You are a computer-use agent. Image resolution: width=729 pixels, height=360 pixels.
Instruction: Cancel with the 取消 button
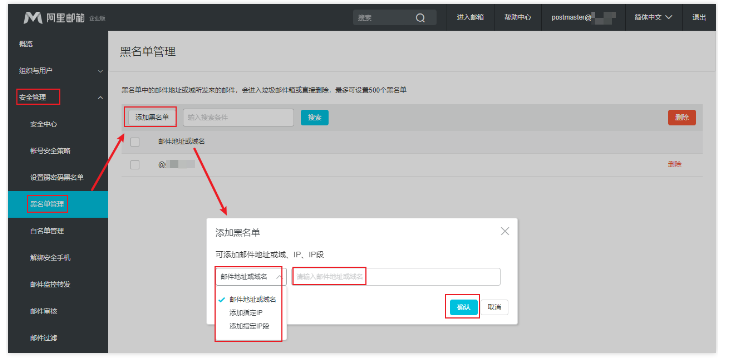pos(494,307)
